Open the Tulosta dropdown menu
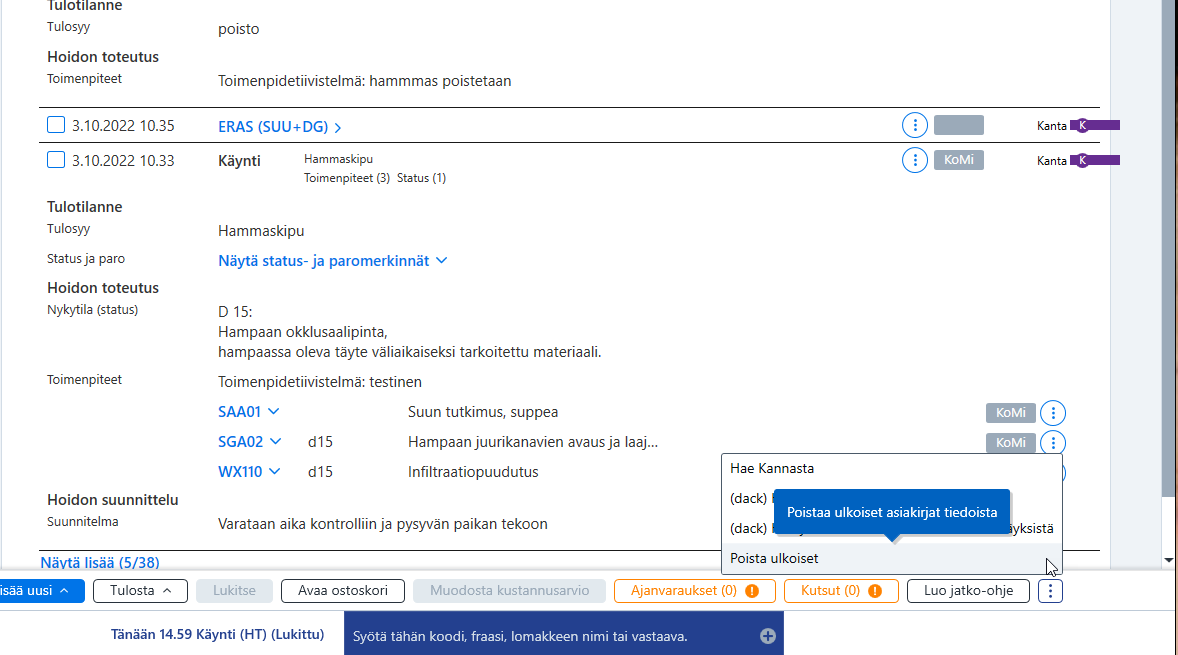 tap(140, 591)
